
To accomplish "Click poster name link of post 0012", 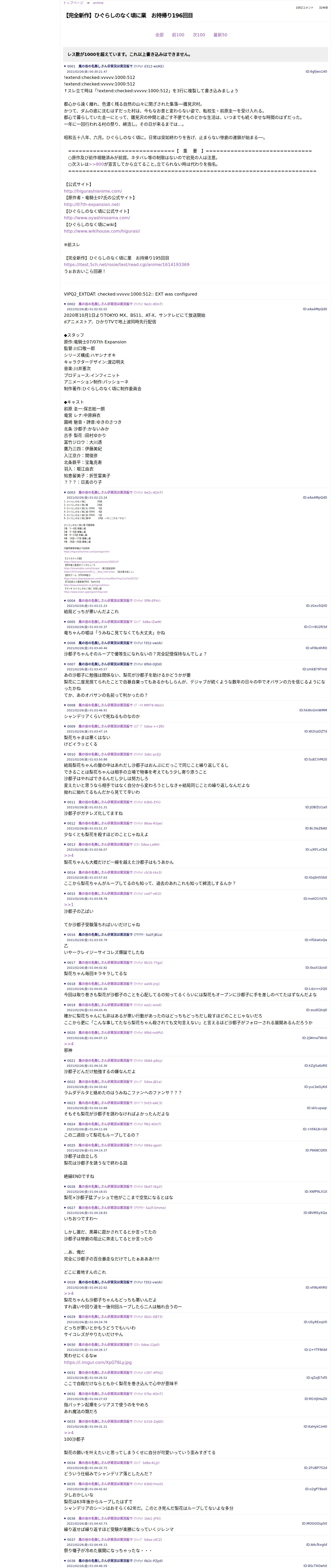I will (x=105, y=823).
